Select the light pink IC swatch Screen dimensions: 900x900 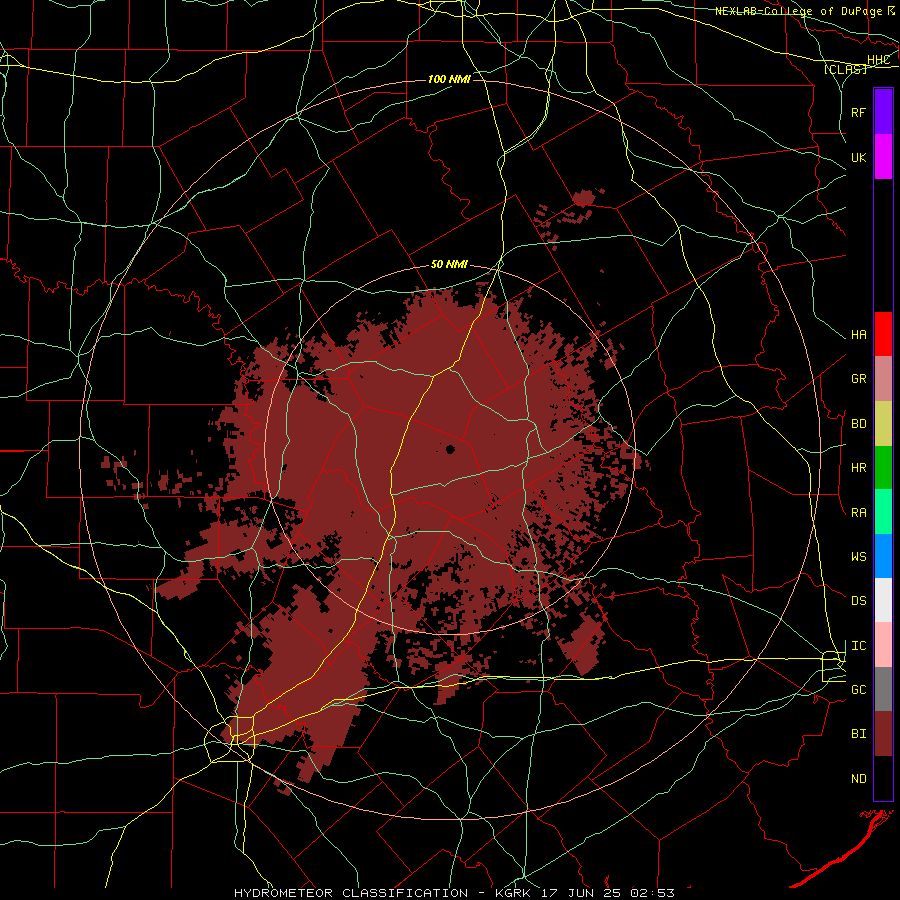(883, 645)
